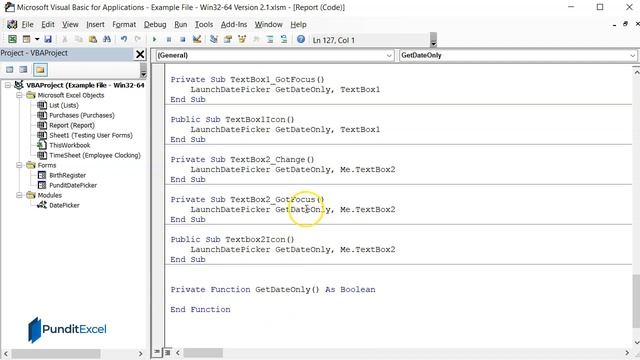Close the Project - VBAProject panel

point(140,54)
